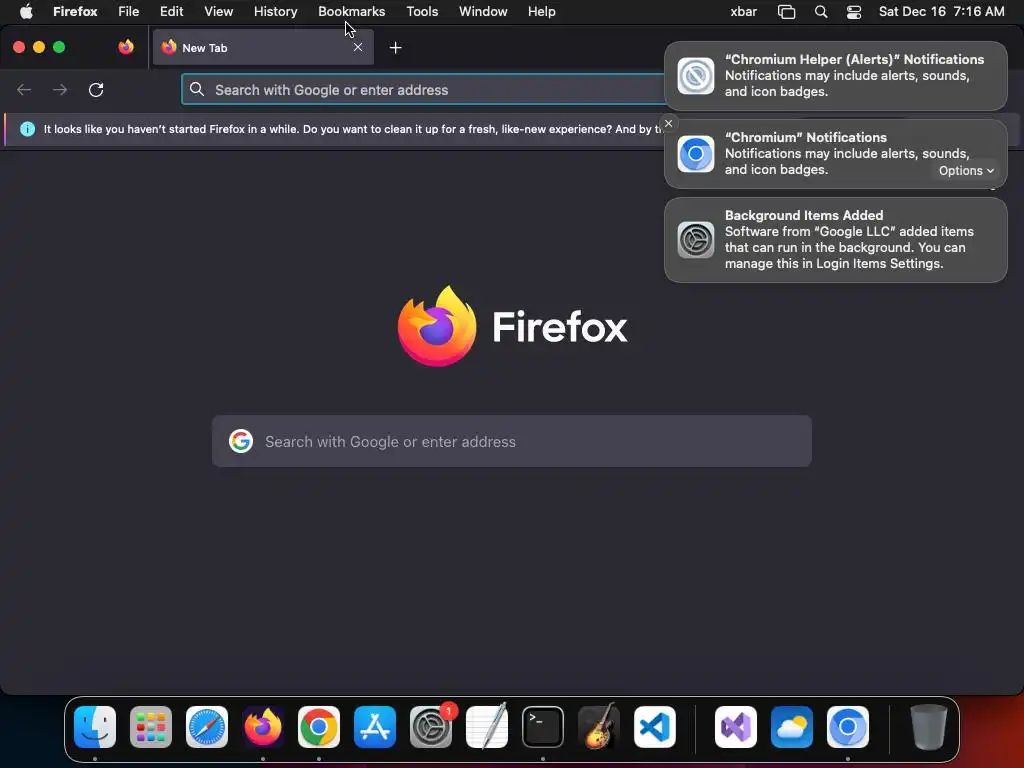Open the Bookmarks menu
Screen dimensions: 1024x768
click(351, 11)
